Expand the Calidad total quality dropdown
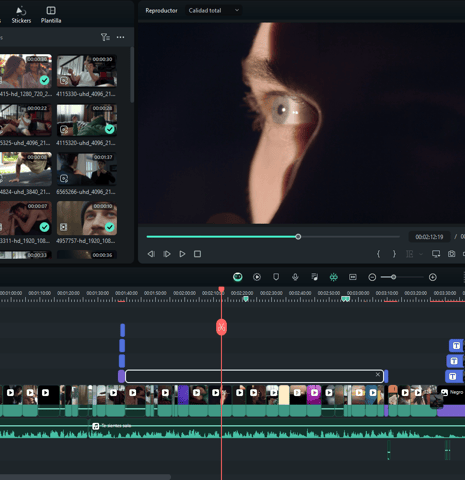Screen dimensions: 465x480 [214, 10]
